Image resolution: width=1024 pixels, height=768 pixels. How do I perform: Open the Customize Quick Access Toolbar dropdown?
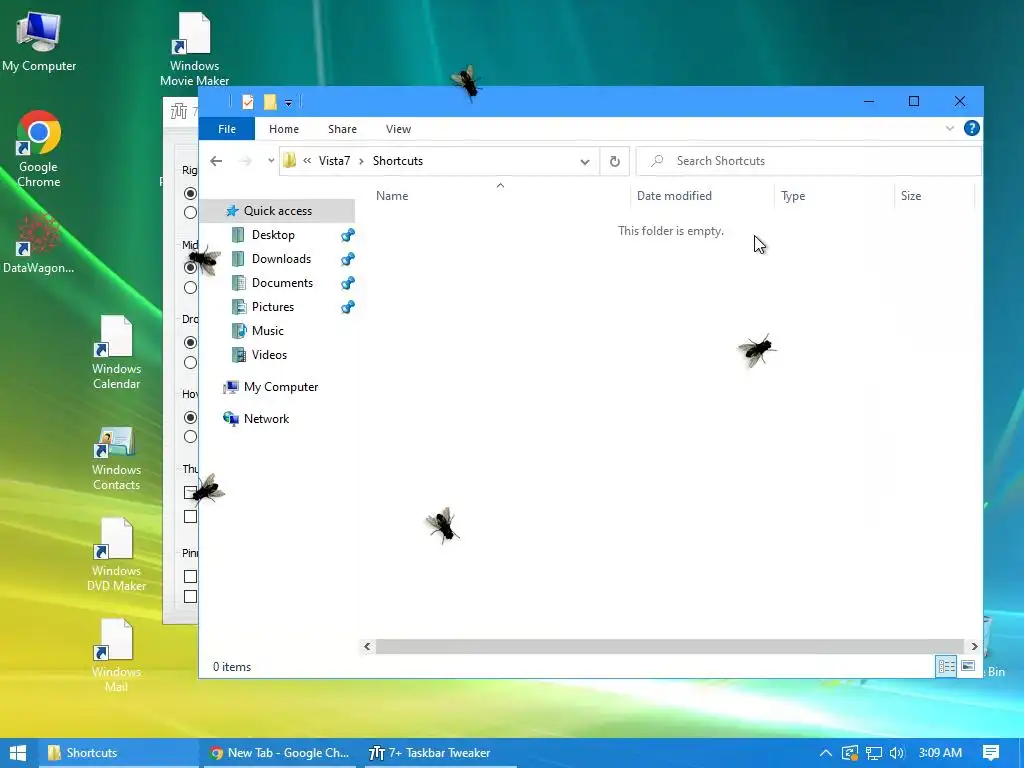288,103
